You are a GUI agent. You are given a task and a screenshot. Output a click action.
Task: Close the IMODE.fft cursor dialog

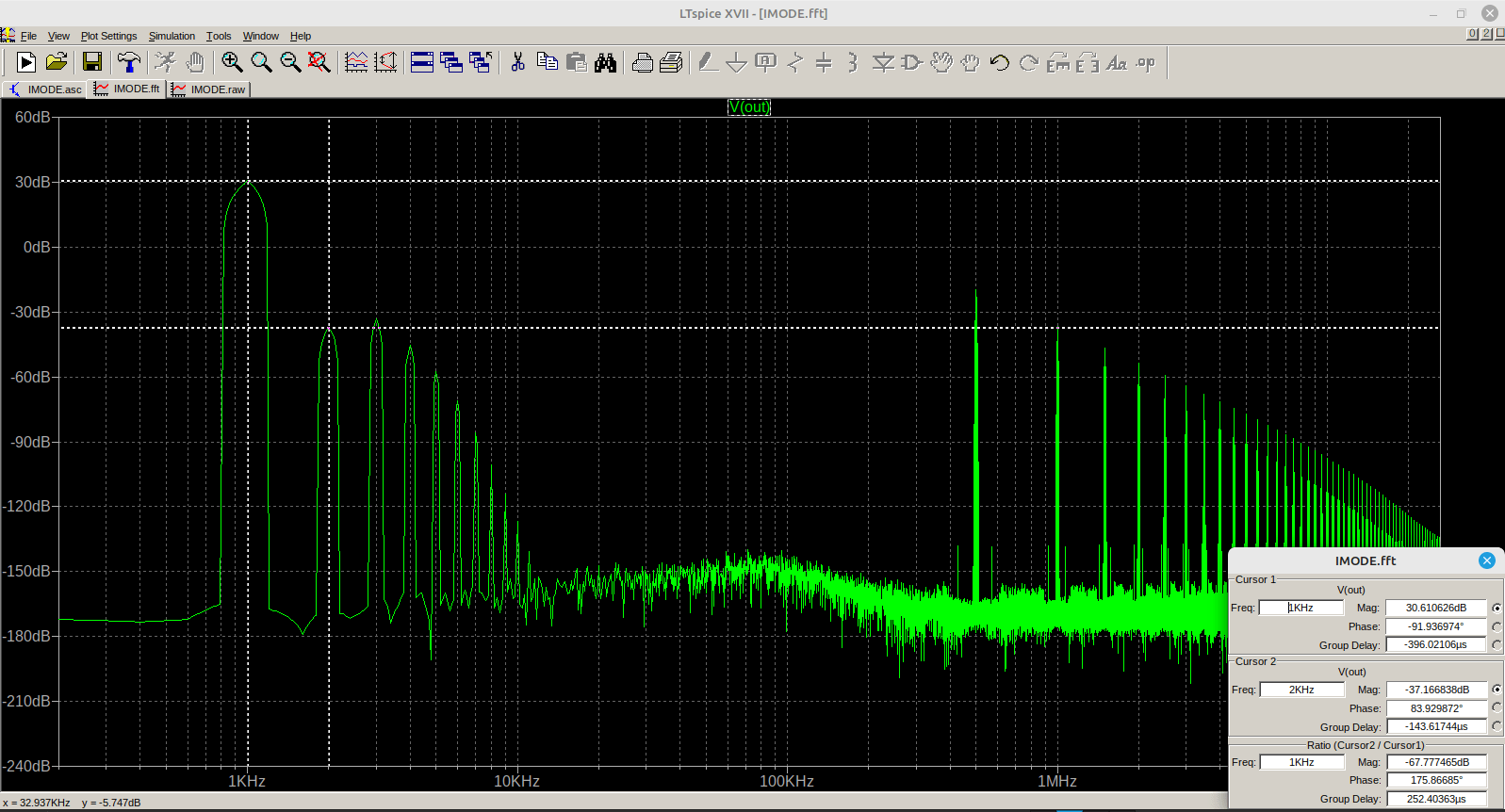click(1487, 560)
